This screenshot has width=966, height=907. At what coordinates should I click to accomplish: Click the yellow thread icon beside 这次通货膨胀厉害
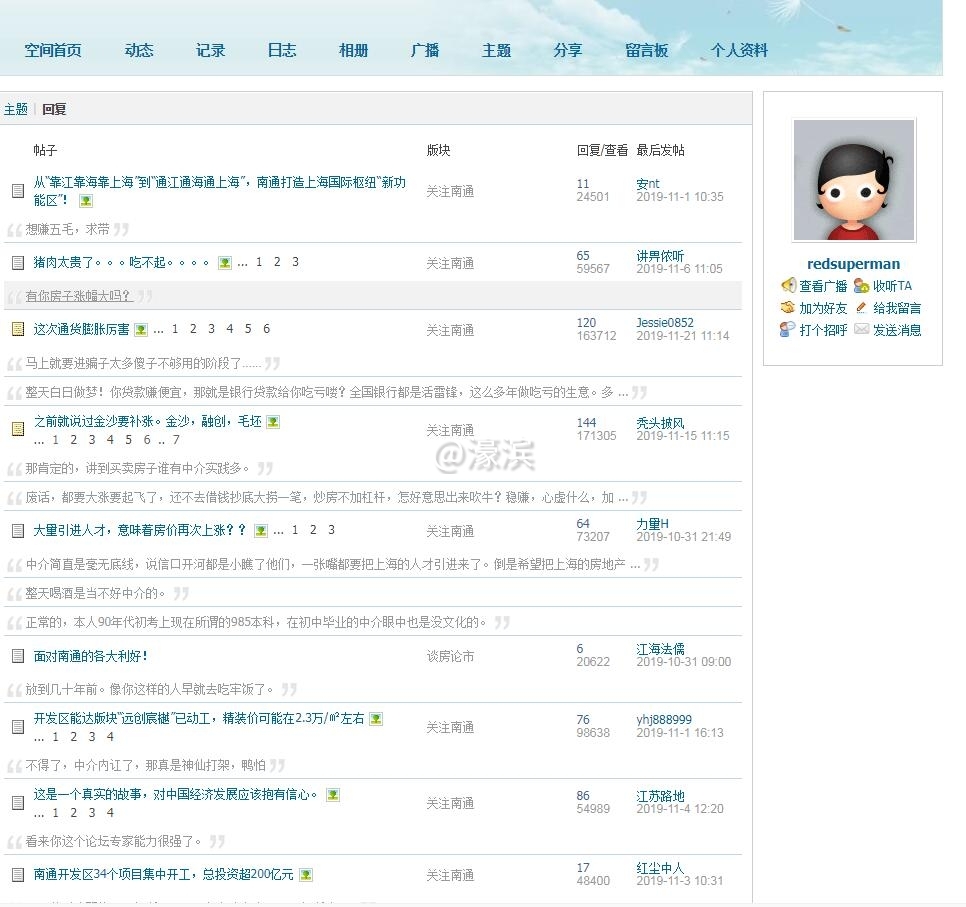[18, 329]
